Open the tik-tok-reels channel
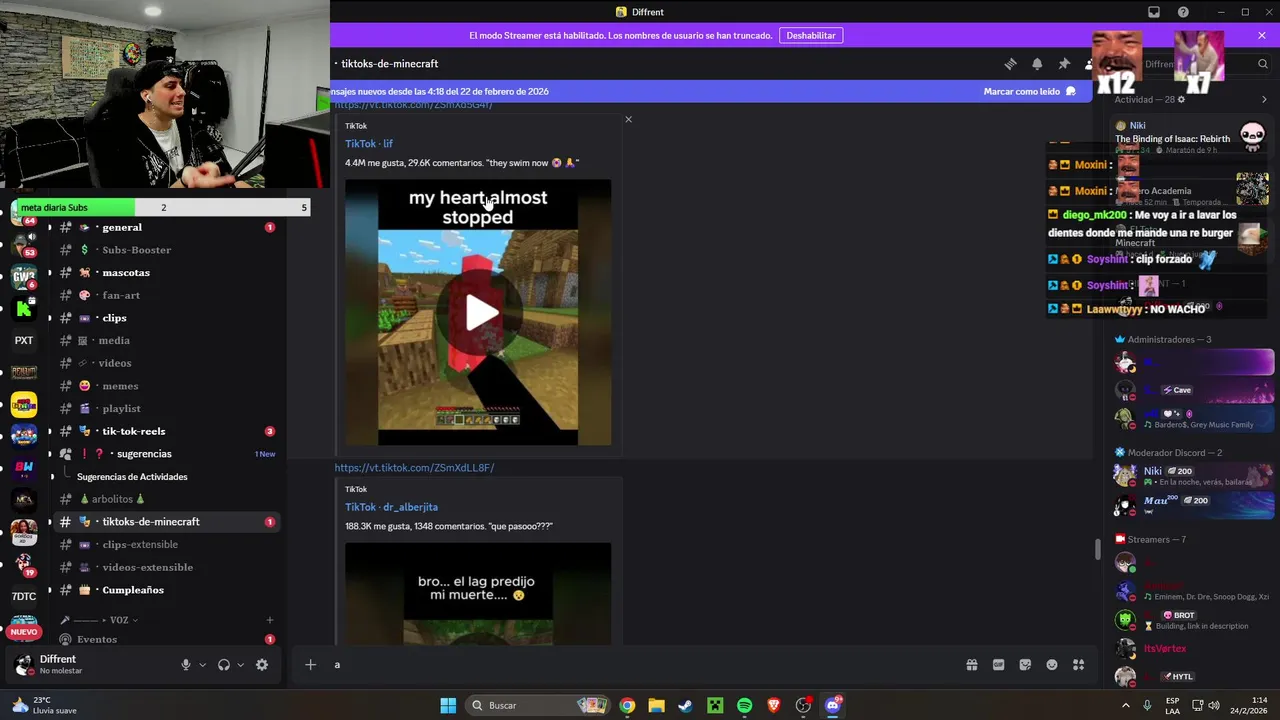This screenshot has width=1280, height=720. tap(165, 431)
